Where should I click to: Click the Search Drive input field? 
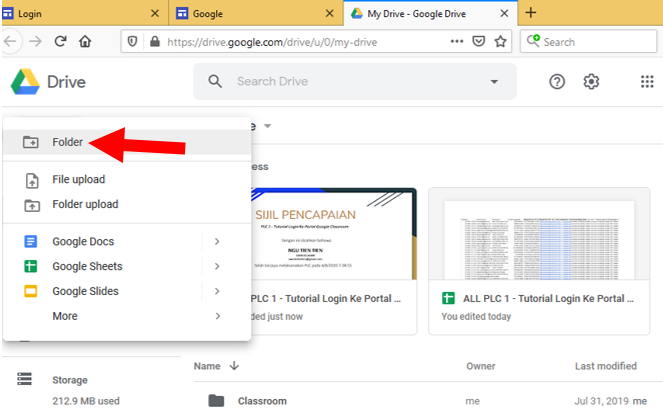(355, 81)
